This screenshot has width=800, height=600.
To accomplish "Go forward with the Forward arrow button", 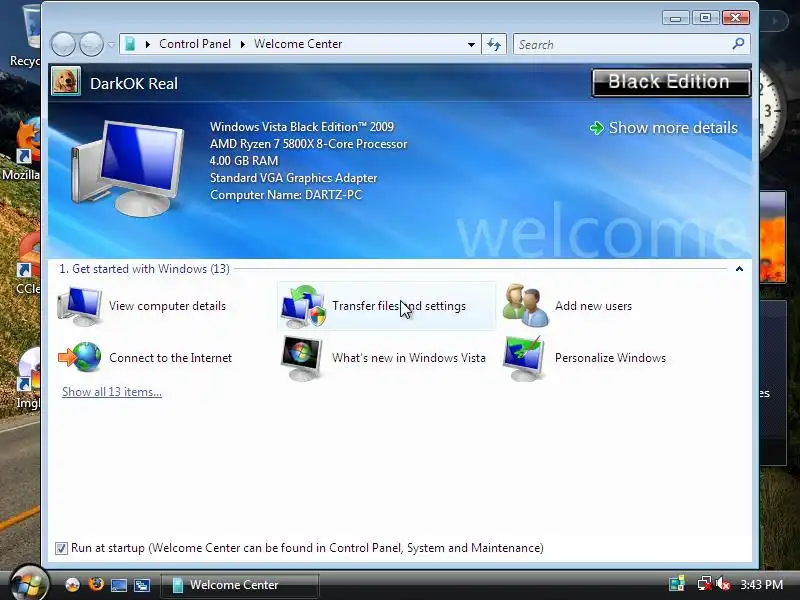I will 91,44.
